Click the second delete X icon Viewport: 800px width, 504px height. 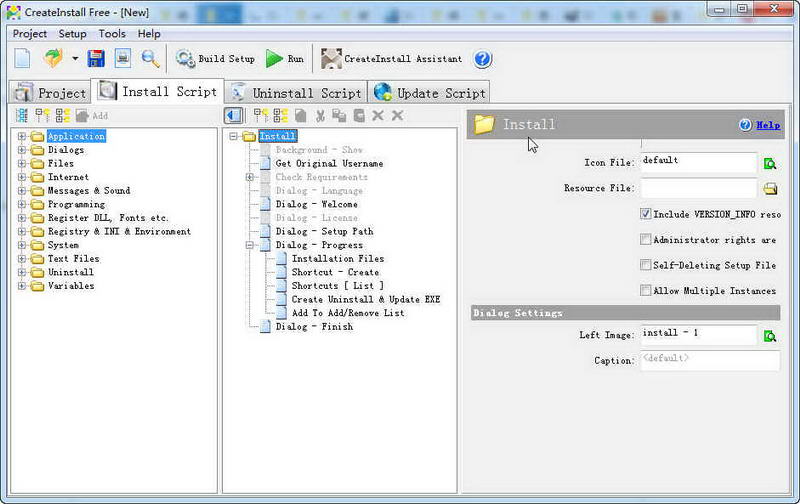397,116
